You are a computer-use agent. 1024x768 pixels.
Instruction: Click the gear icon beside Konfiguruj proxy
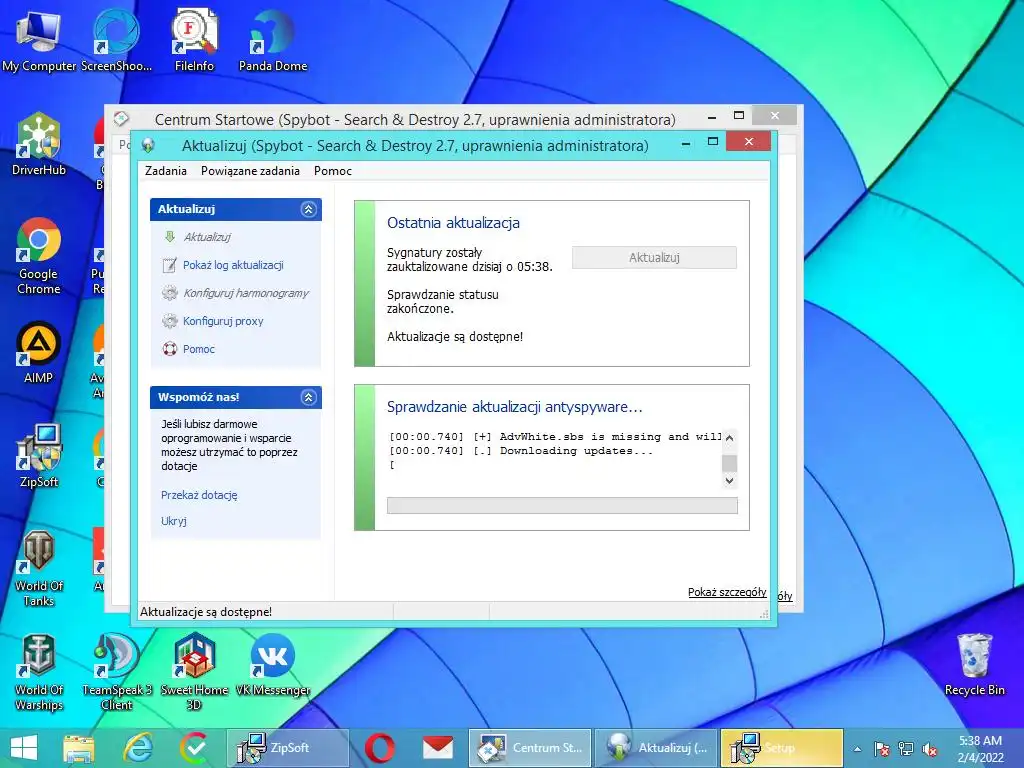pos(170,321)
